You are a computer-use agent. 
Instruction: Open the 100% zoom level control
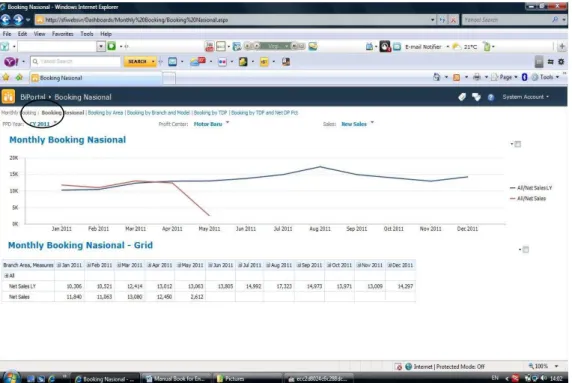(x=543, y=366)
